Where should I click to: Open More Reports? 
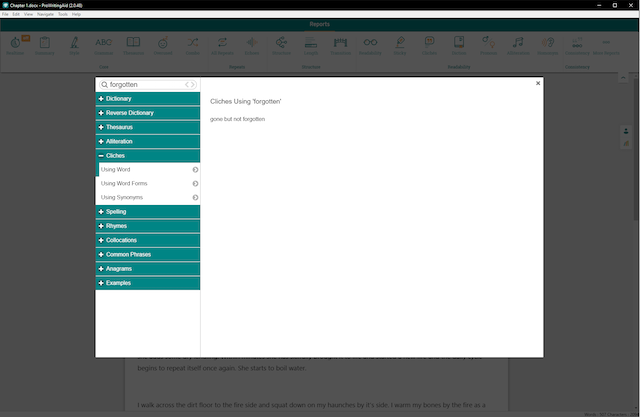[606, 45]
